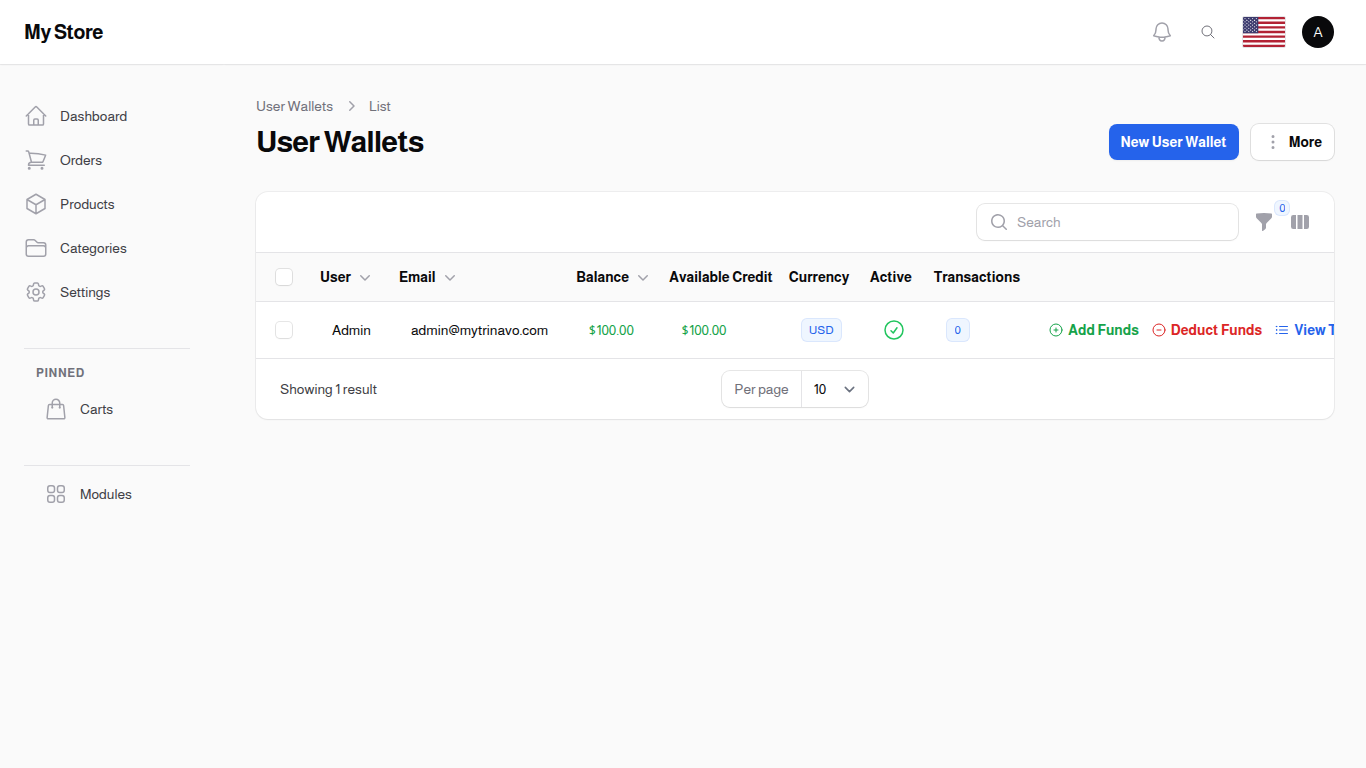Click the green Active status check icon
This screenshot has height=768, width=1366.
[x=893, y=330]
